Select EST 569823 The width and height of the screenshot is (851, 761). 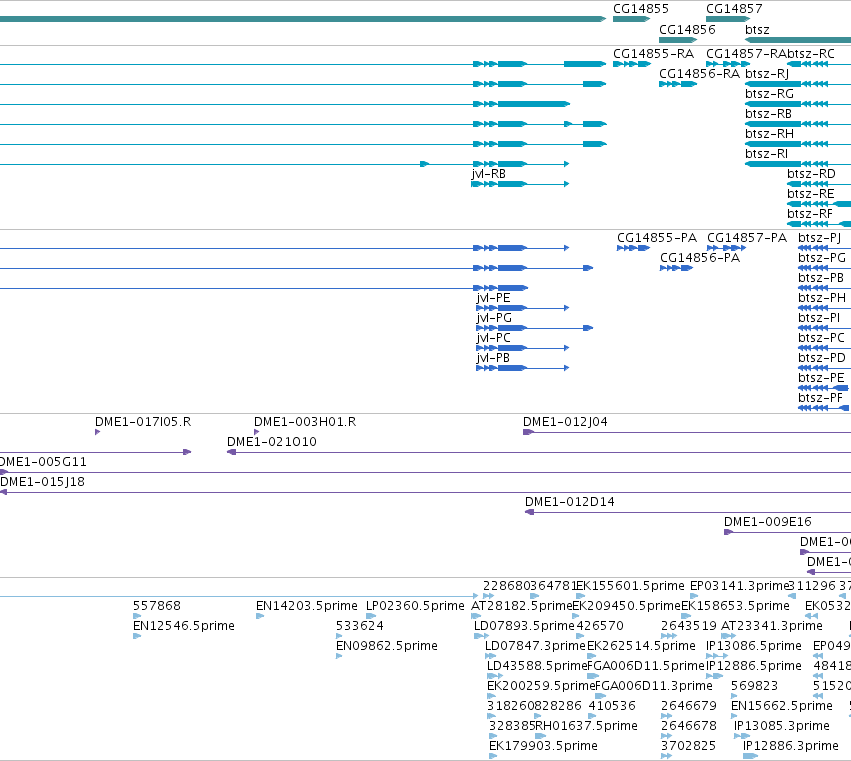754,686
